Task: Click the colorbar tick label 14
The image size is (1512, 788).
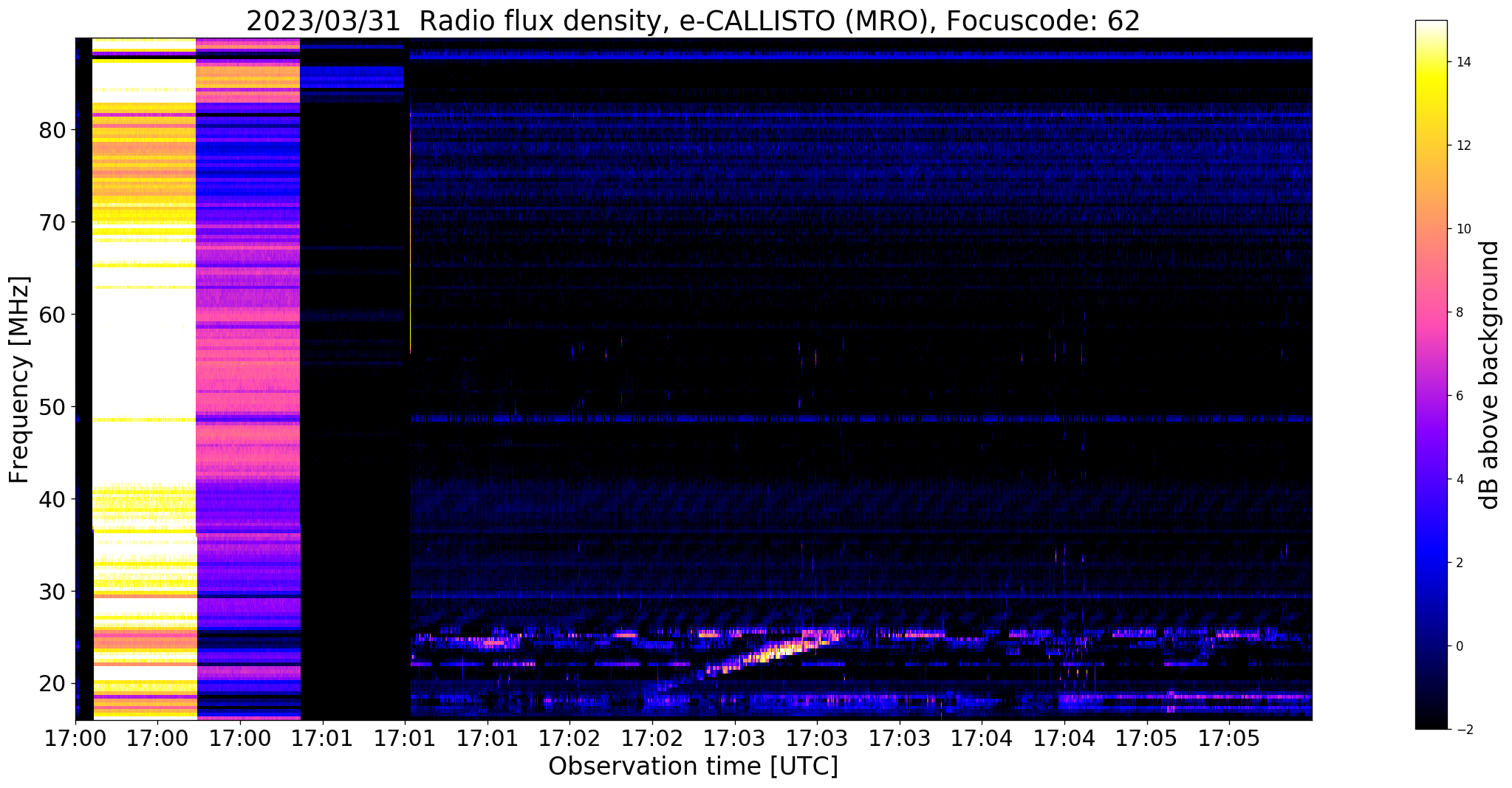Action: 1463,62
